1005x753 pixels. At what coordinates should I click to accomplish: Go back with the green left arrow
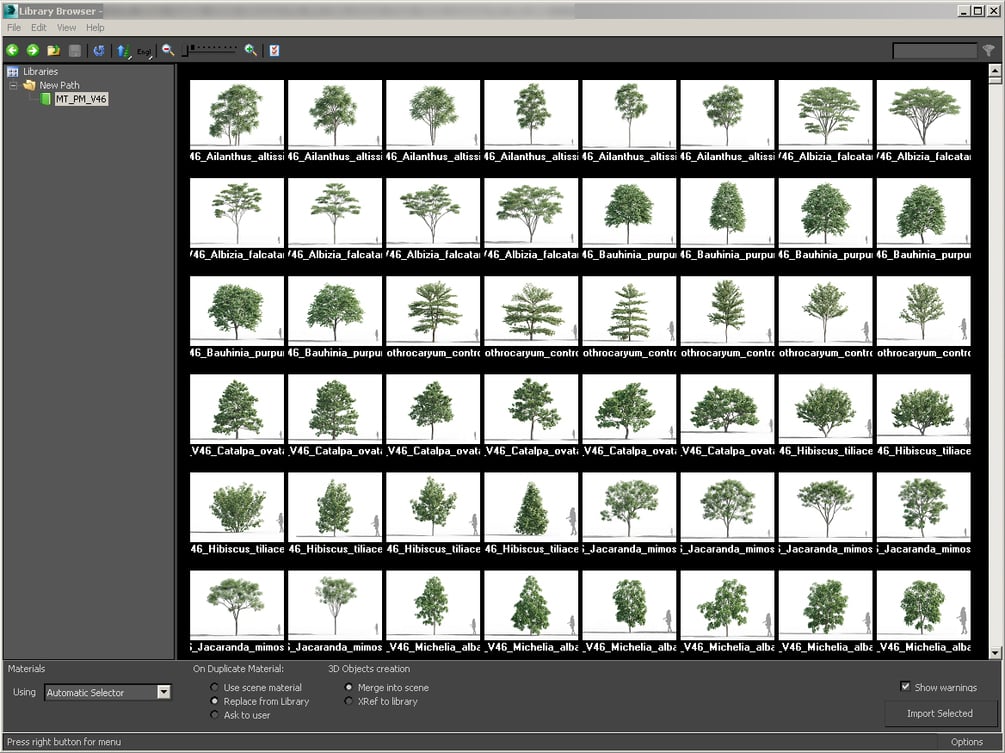point(12,50)
